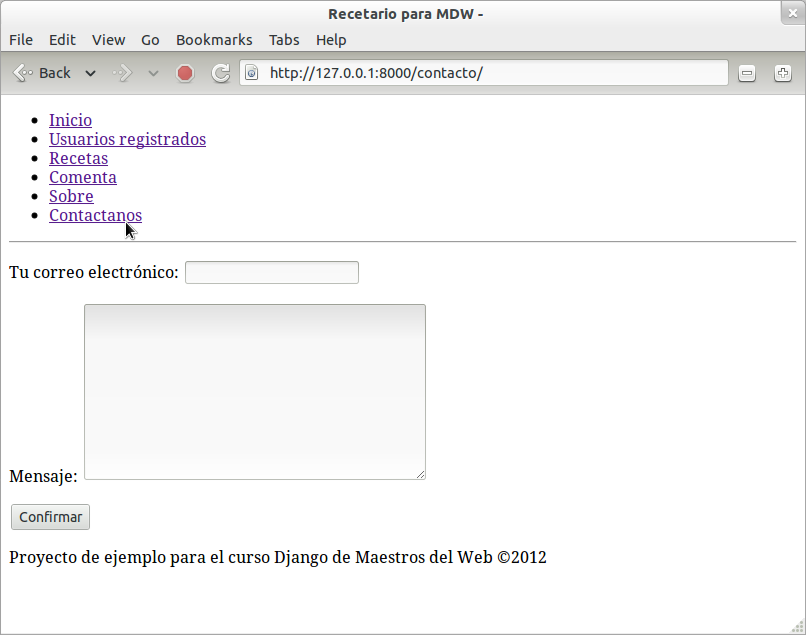Screen dimensions: 806x635
Task: Focus the Tu correo electrónico field
Action: (x=271, y=272)
